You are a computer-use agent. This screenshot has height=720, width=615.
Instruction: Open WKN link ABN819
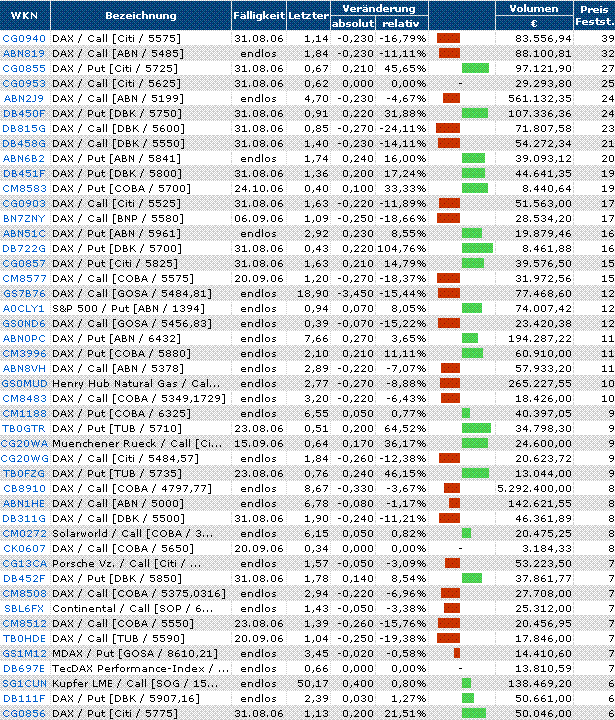point(24,54)
